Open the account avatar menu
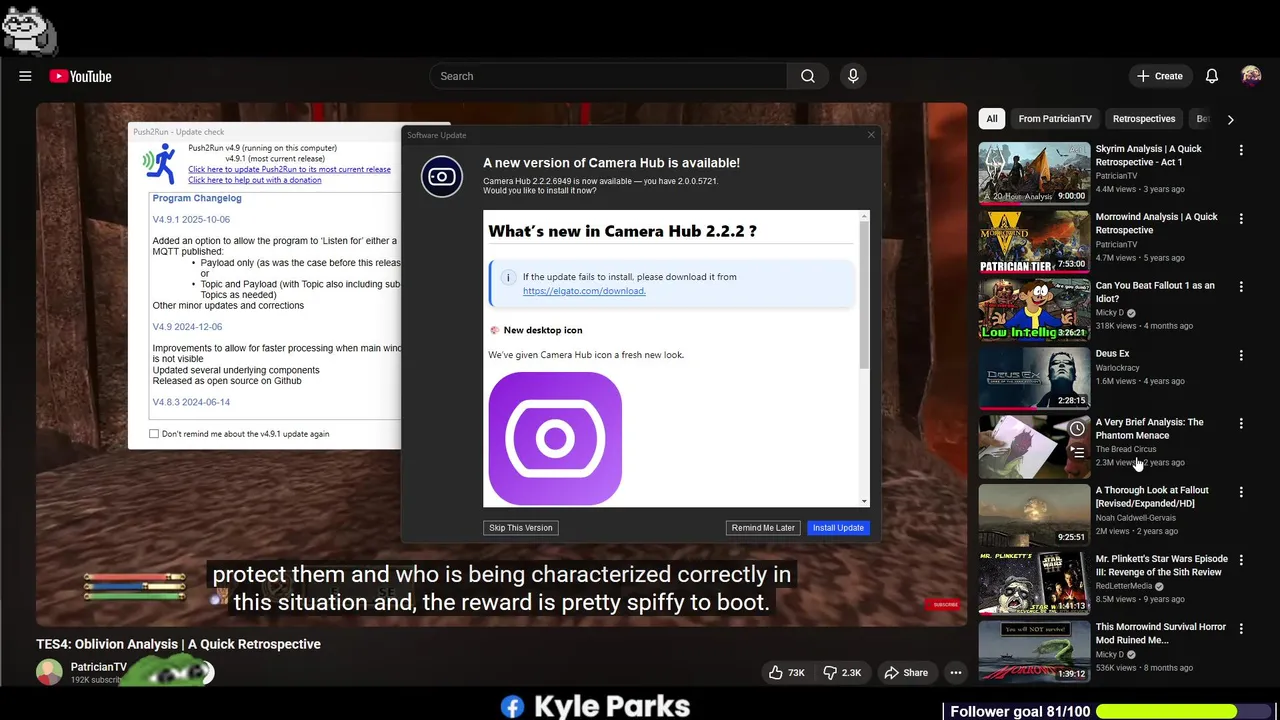The width and height of the screenshot is (1280, 720). tap(1251, 76)
